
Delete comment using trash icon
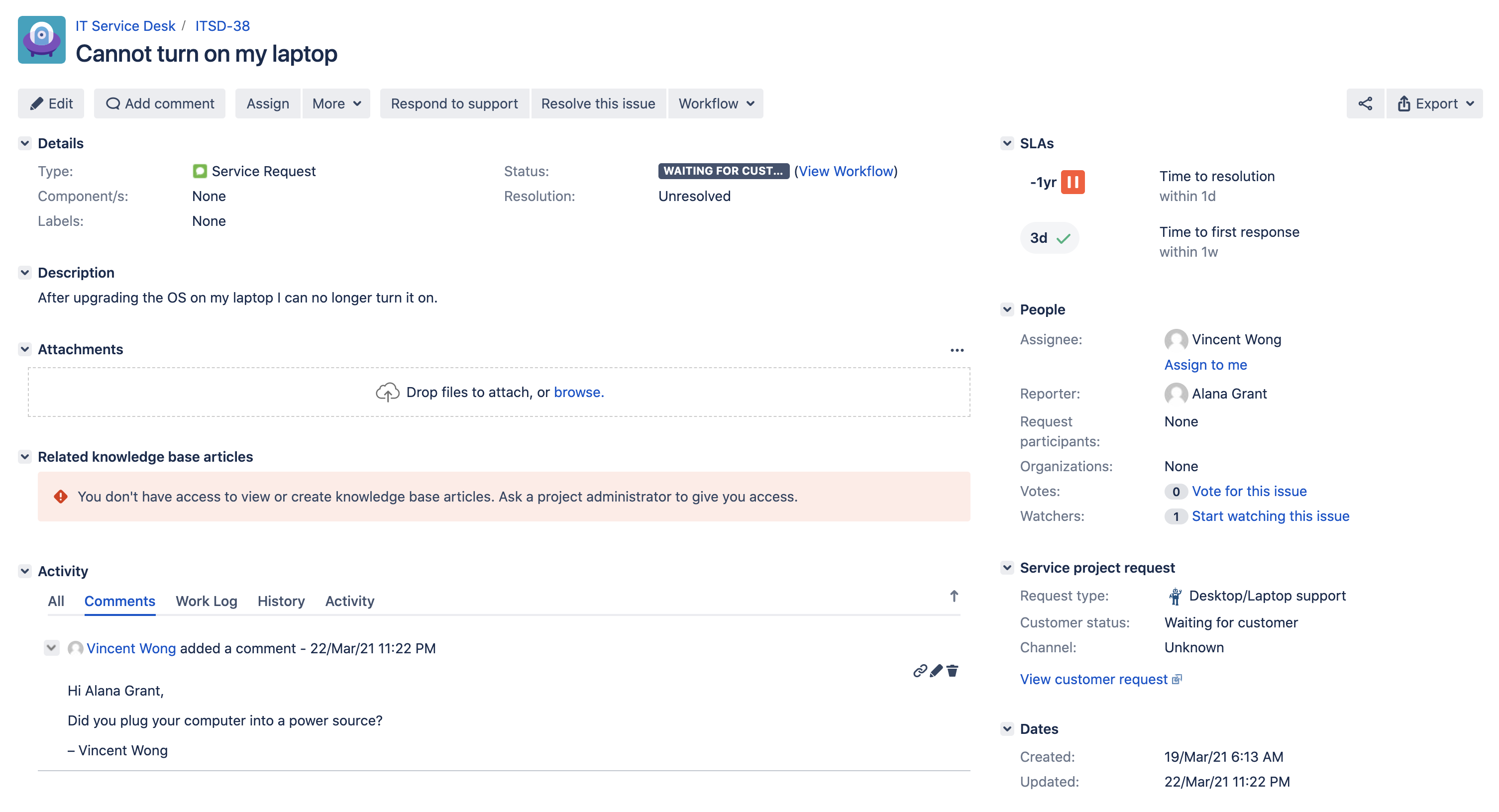tap(952, 671)
